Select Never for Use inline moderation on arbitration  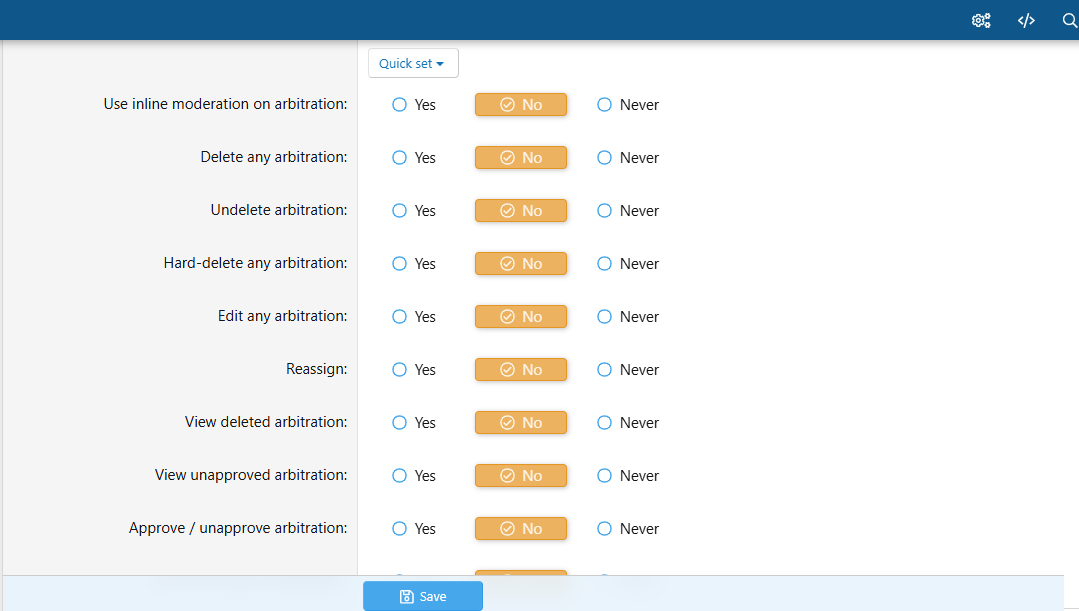pos(604,105)
